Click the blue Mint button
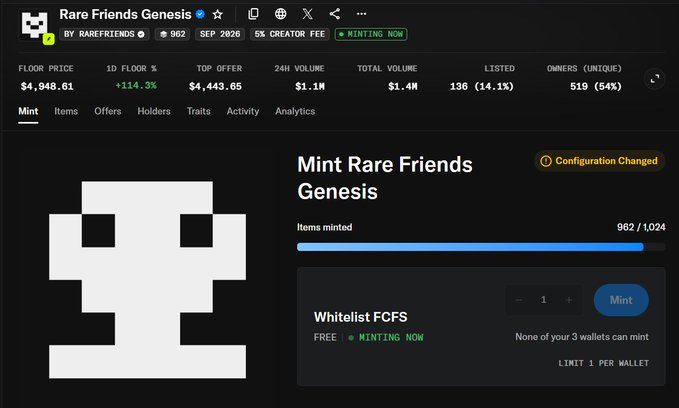 (x=621, y=300)
